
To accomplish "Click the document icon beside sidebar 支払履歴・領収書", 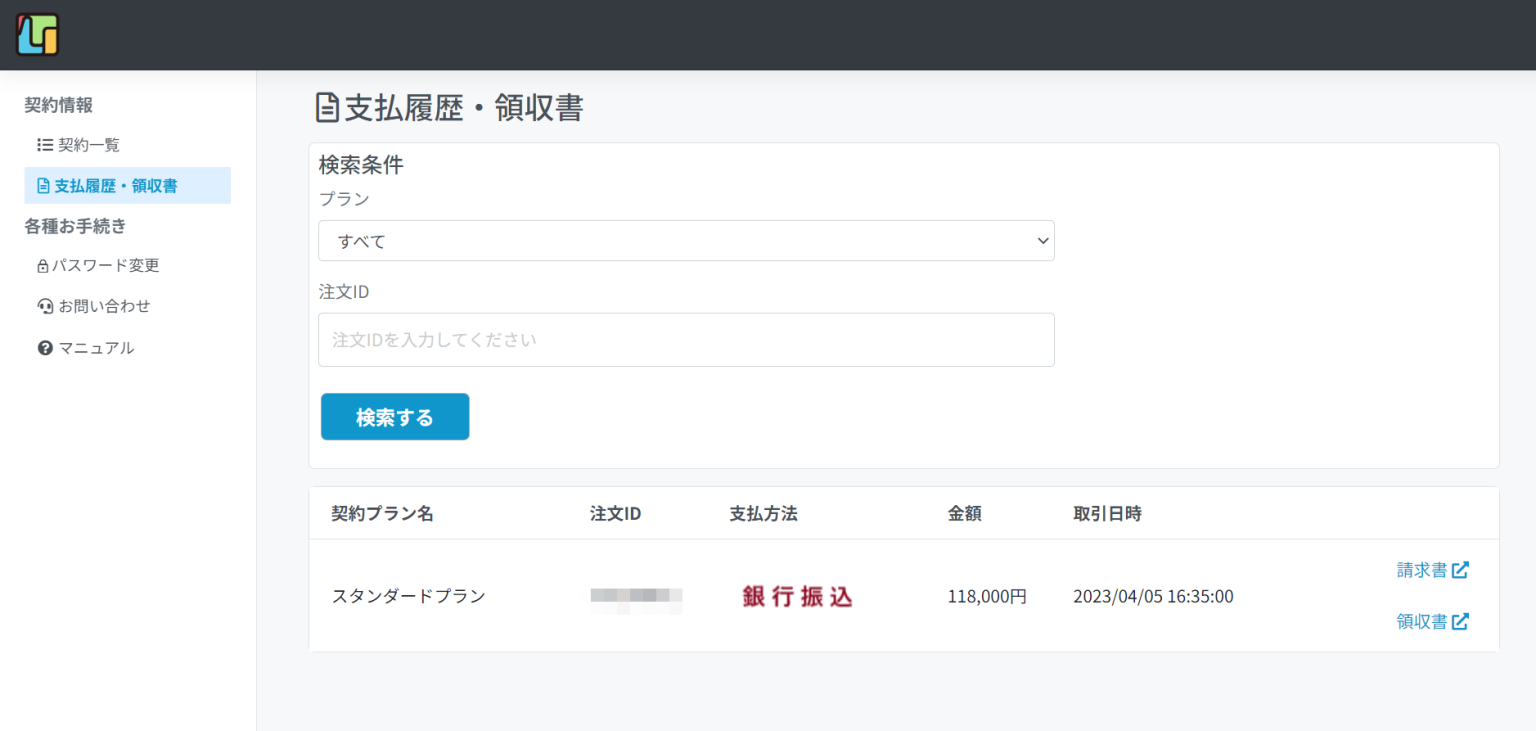I will point(43,186).
